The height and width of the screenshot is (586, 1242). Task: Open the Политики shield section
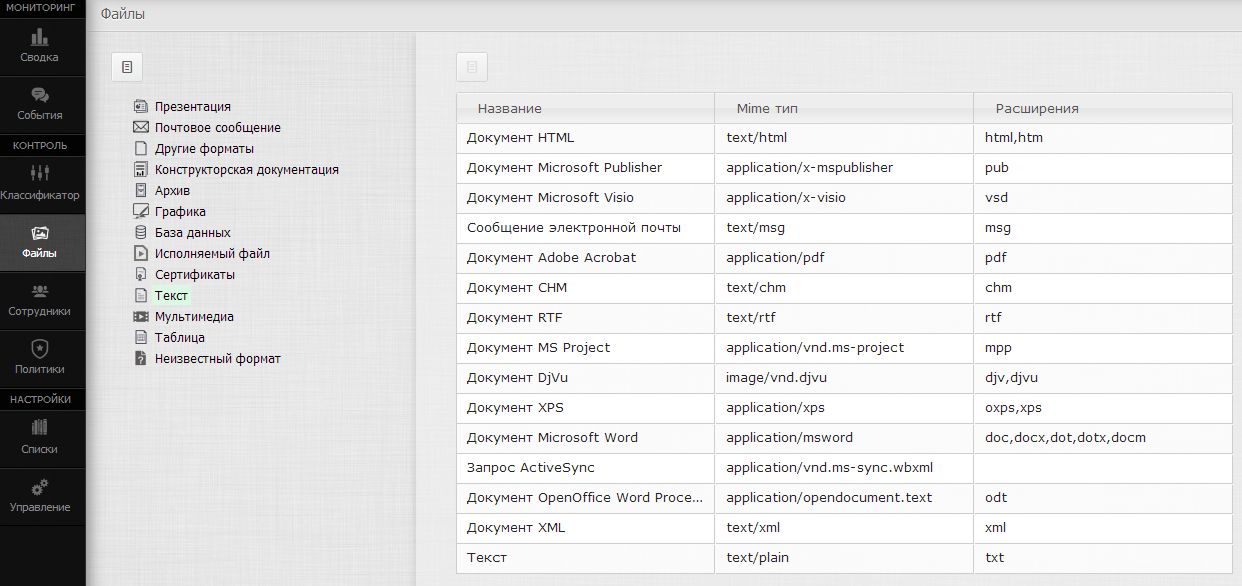point(40,357)
